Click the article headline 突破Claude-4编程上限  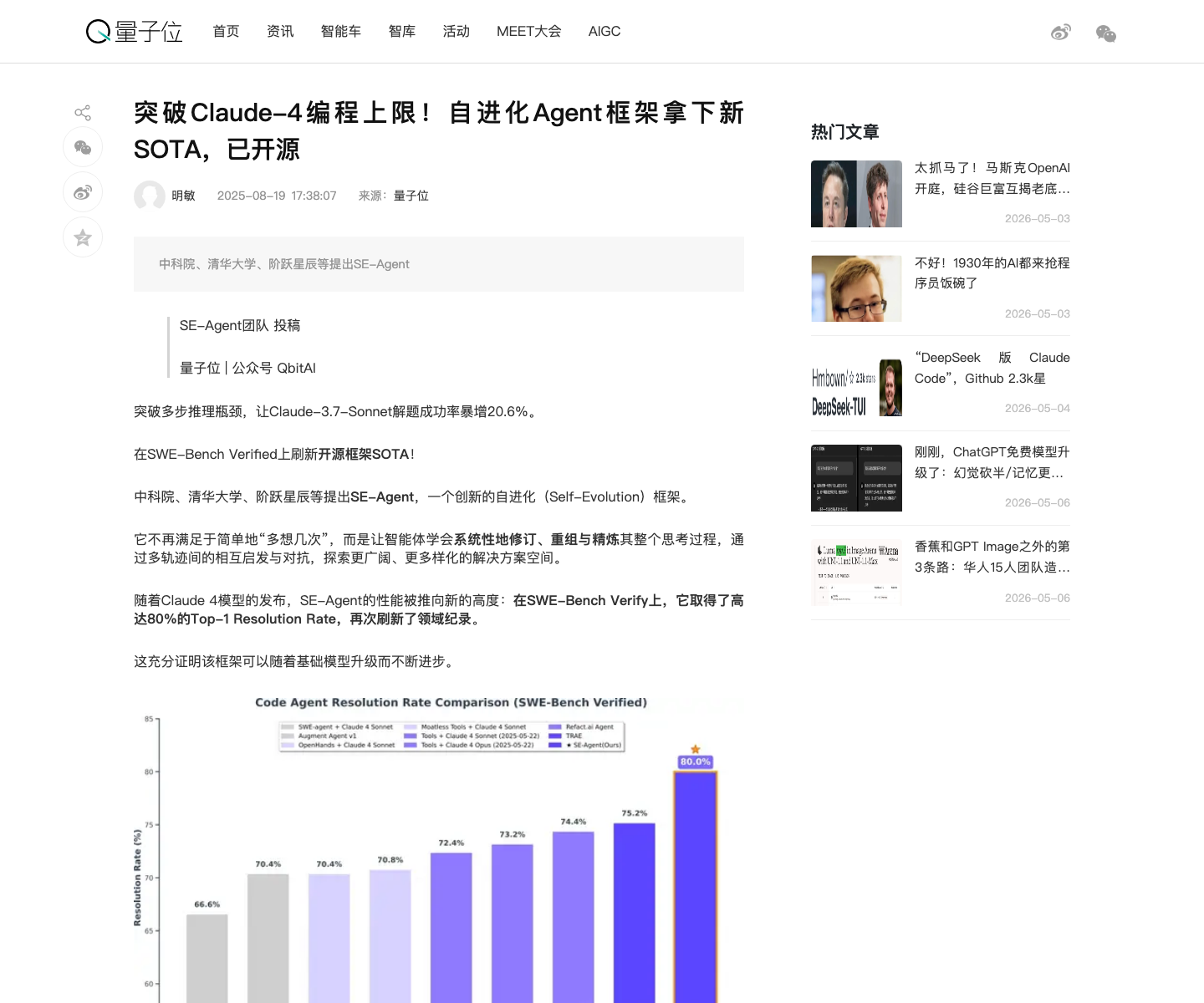click(x=438, y=130)
